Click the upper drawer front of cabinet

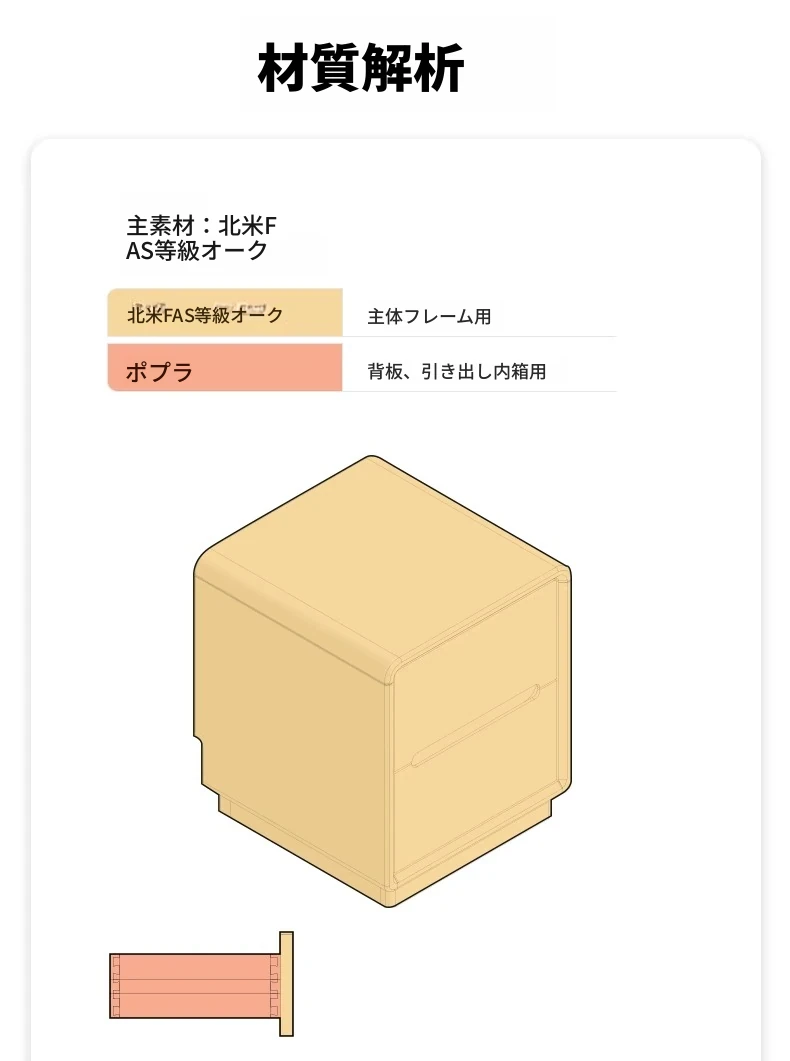(475, 677)
